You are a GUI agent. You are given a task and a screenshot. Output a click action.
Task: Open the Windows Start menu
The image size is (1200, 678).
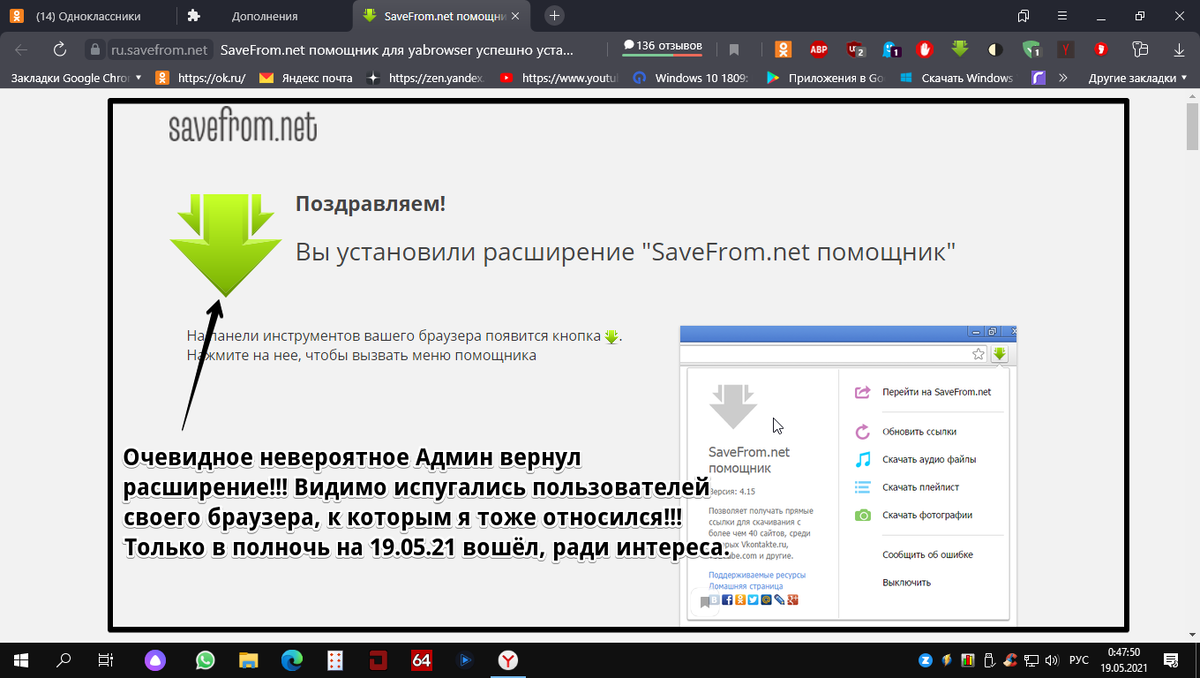tap(21, 660)
